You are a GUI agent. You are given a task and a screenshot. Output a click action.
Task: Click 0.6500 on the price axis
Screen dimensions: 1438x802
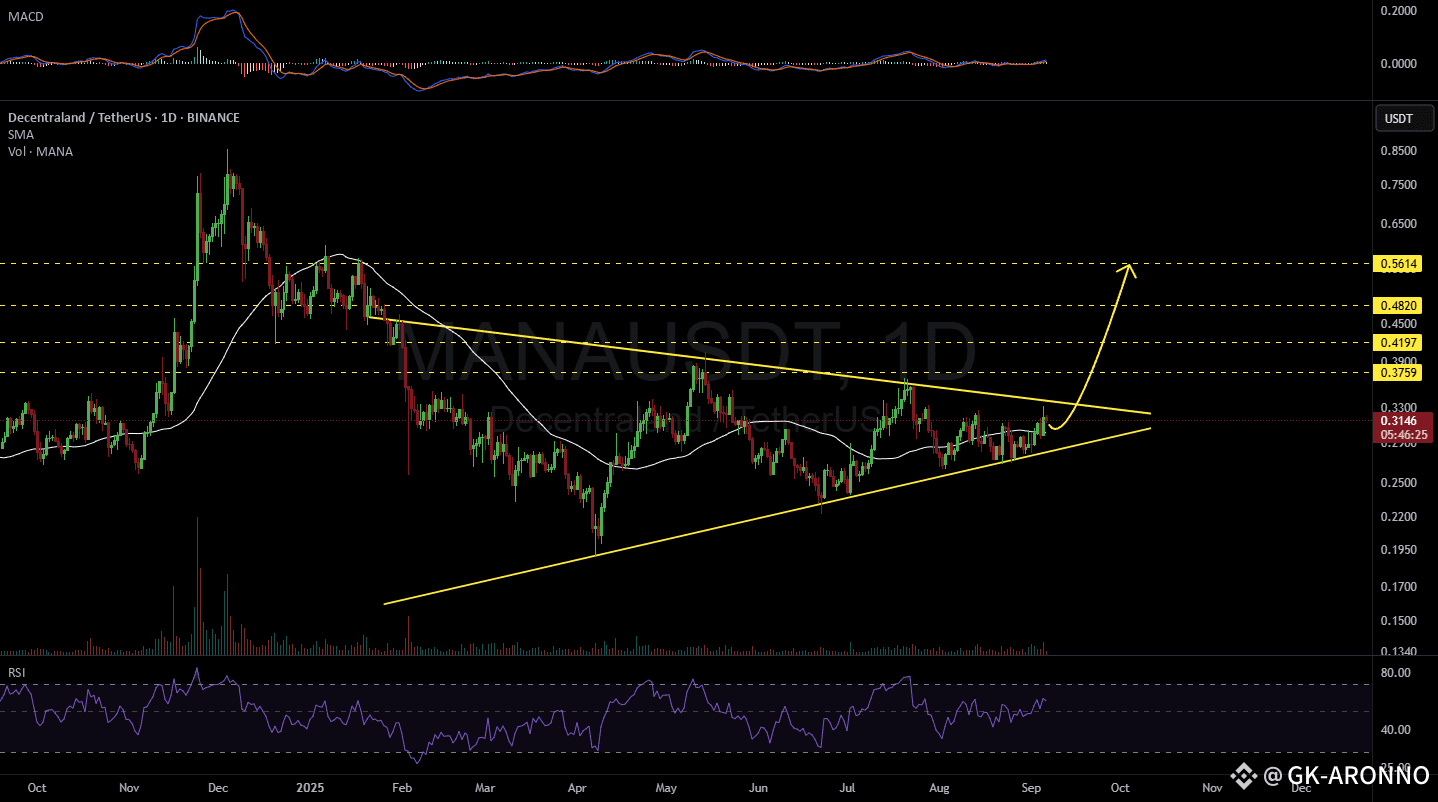tap(1399, 224)
